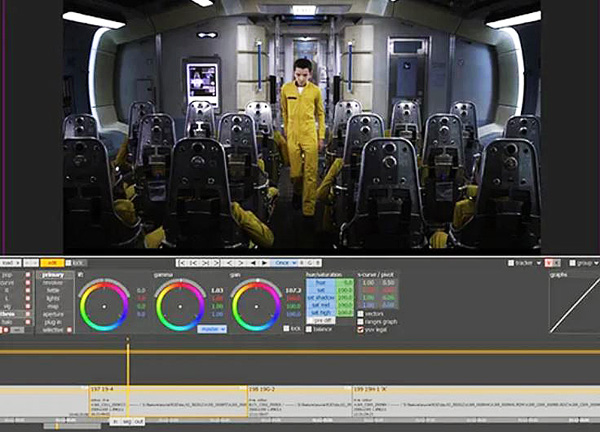Click the in button under the timeline
The height and width of the screenshot is (432, 600).
click(116, 422)
